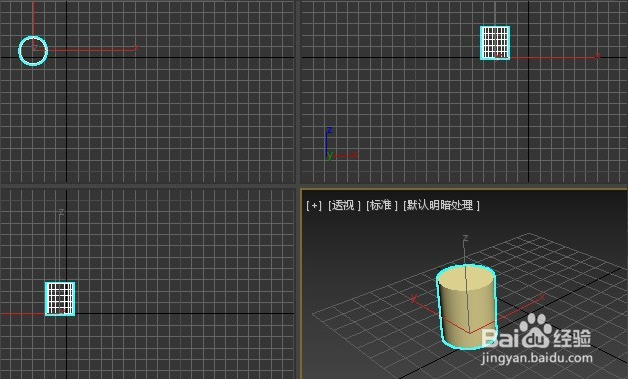Click the world axis tripod in the front viewport

click(x=340, y=144)
